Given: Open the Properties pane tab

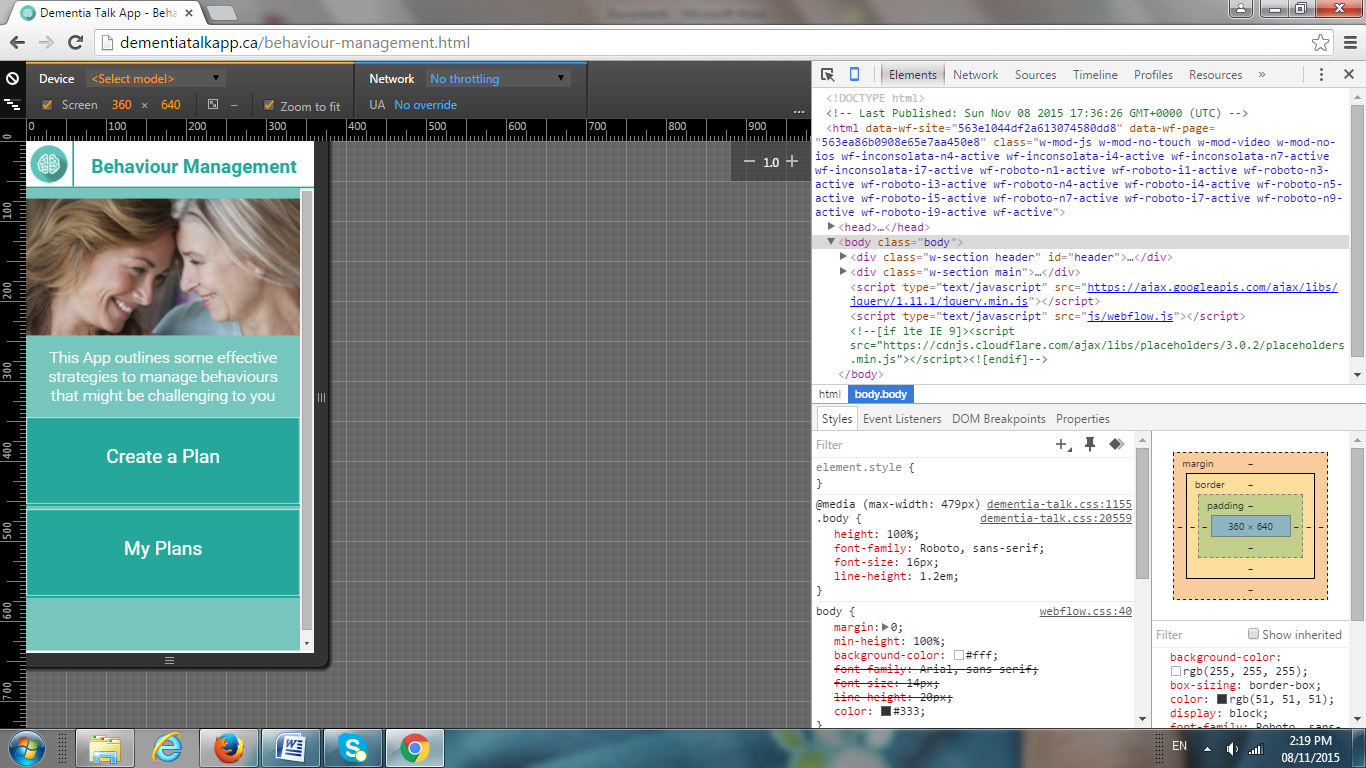Looking at the screenshot, I should 1083,419.
